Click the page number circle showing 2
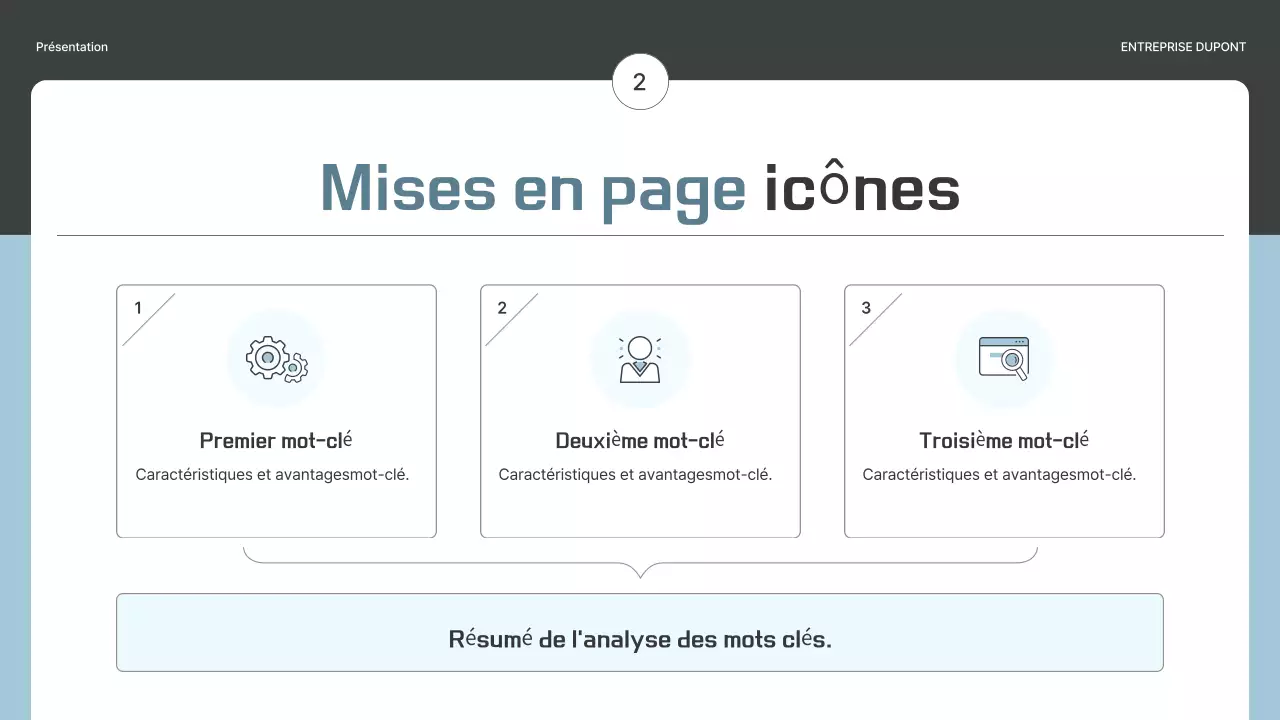 [x=640, y=82]
